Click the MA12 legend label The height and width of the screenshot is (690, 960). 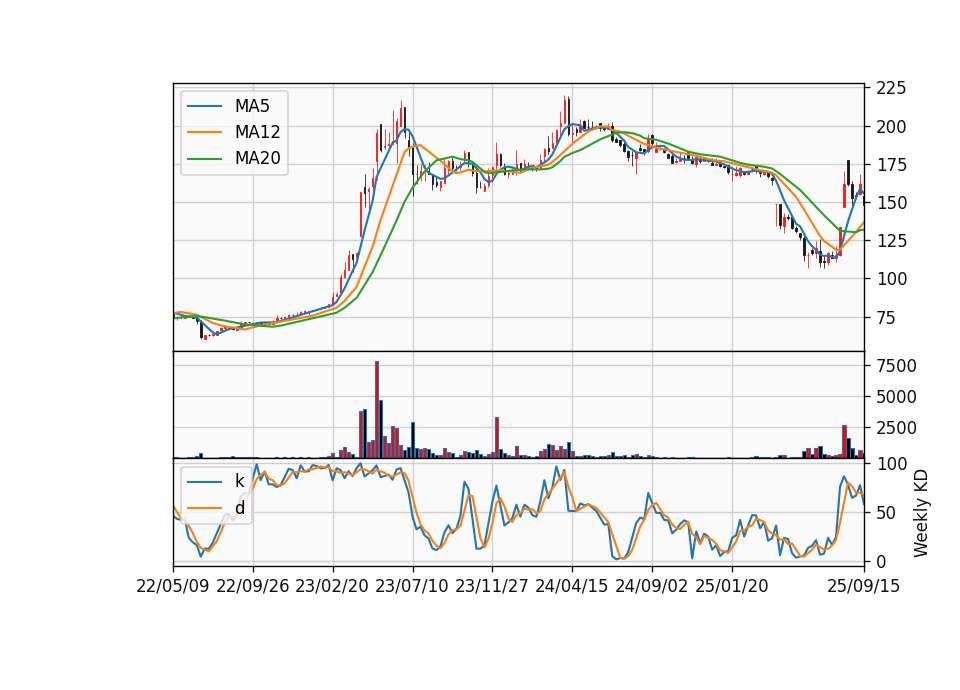(257, 132)
